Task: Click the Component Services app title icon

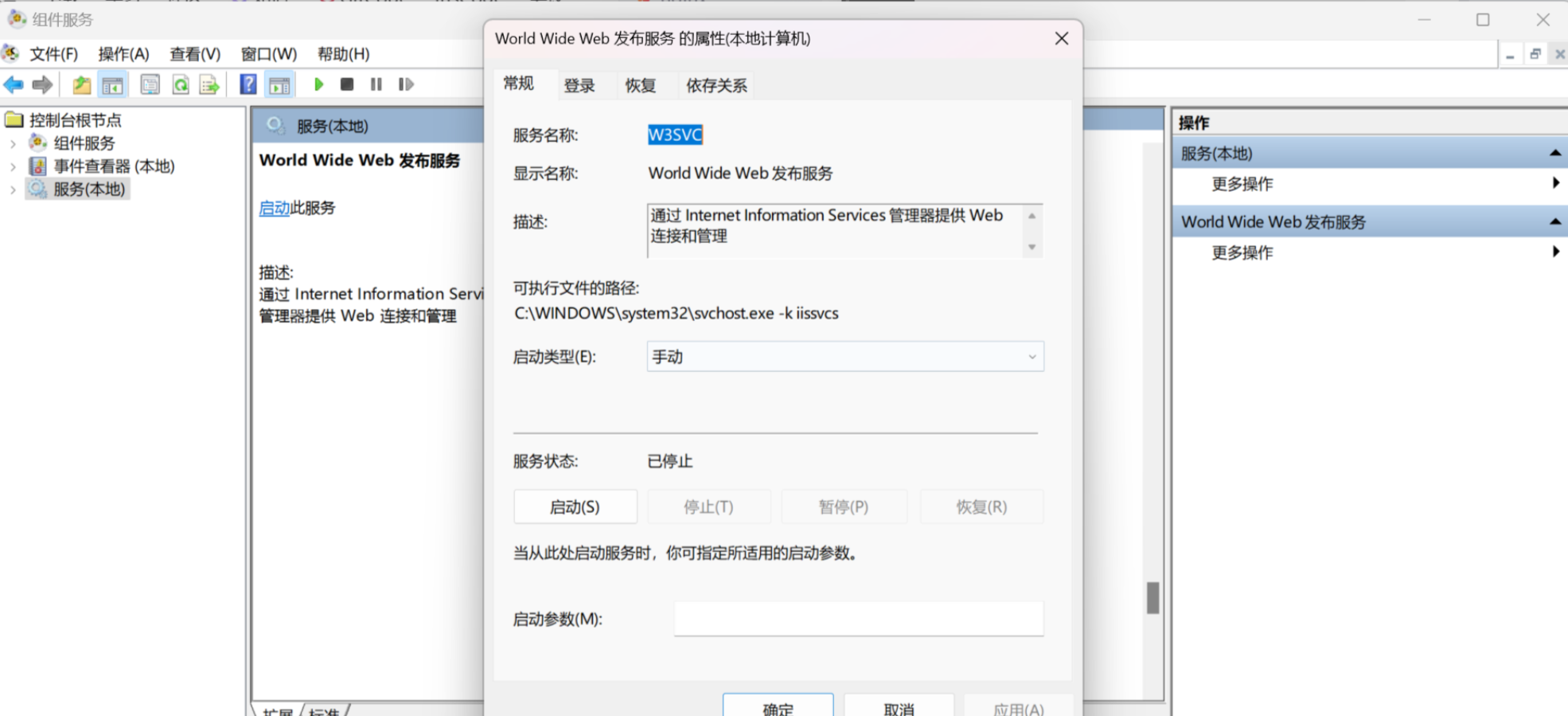Action: click(x=17, y=18)
